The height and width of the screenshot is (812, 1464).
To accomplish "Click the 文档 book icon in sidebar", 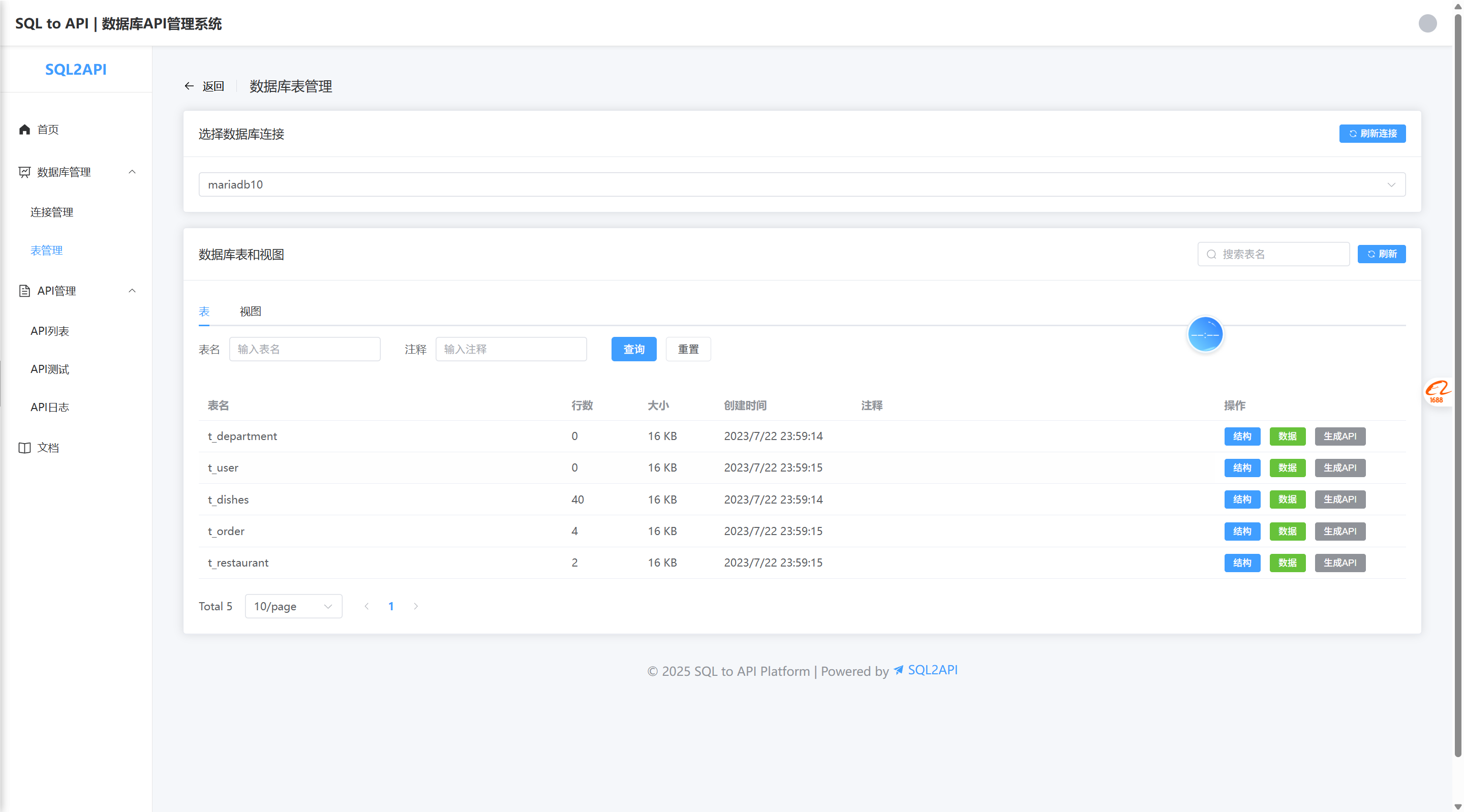I will tap(24, 448).
